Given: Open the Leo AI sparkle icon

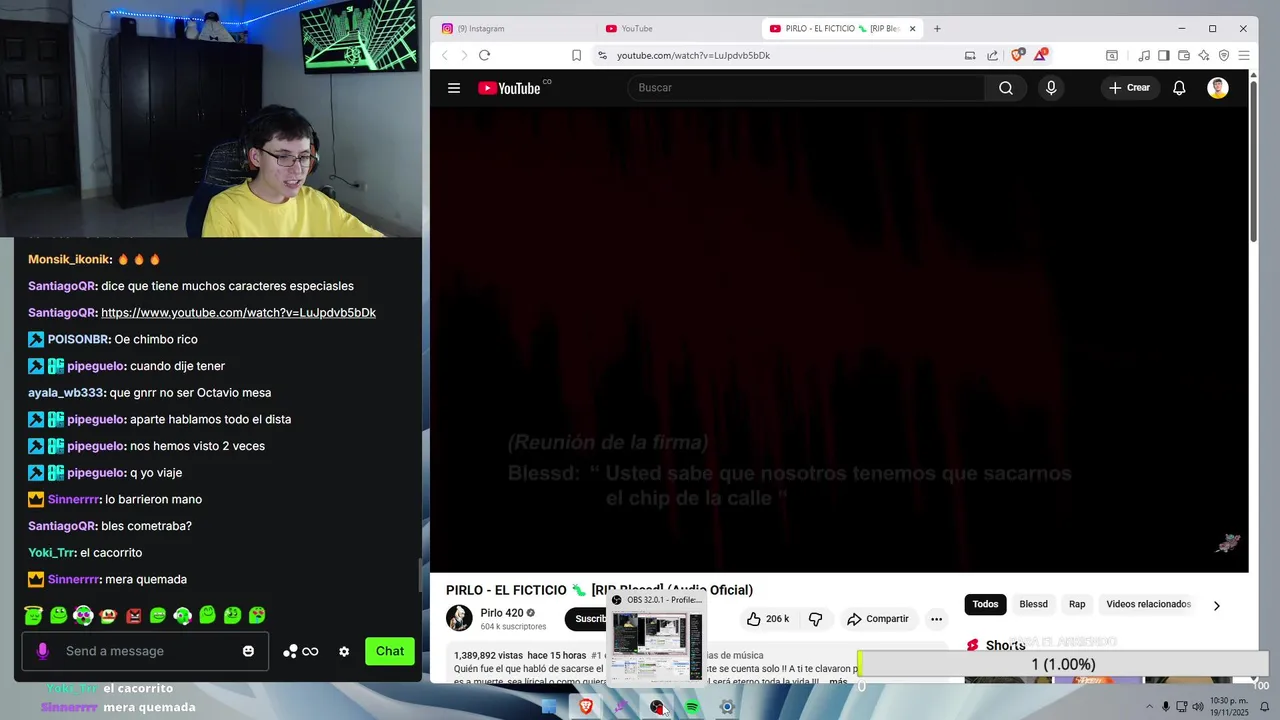Looking at the screenshot, I should coord(1204,55).
